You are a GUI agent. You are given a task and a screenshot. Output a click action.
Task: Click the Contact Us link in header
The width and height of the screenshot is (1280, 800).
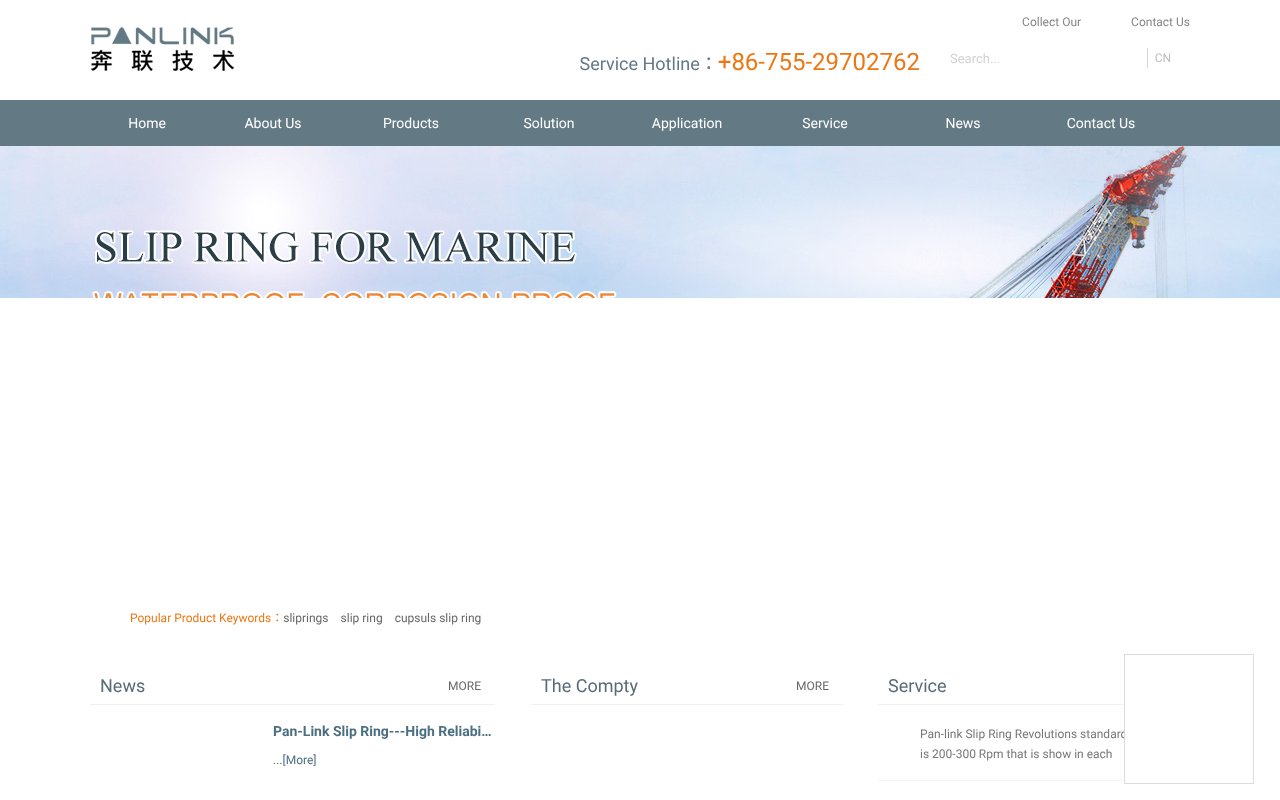pyautogui.click(x=1160, y=21)
